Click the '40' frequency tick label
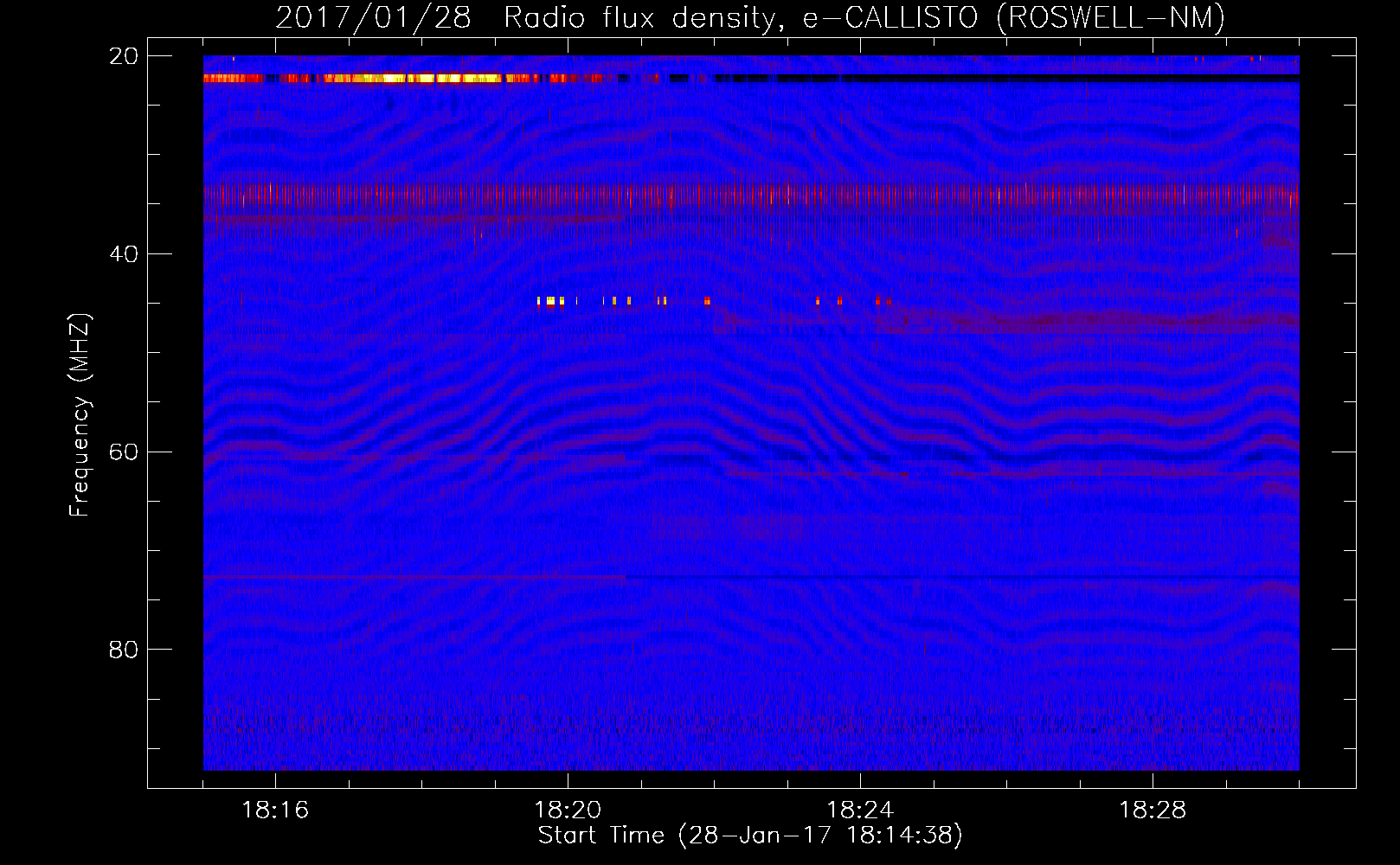 (x=124, y=254)
